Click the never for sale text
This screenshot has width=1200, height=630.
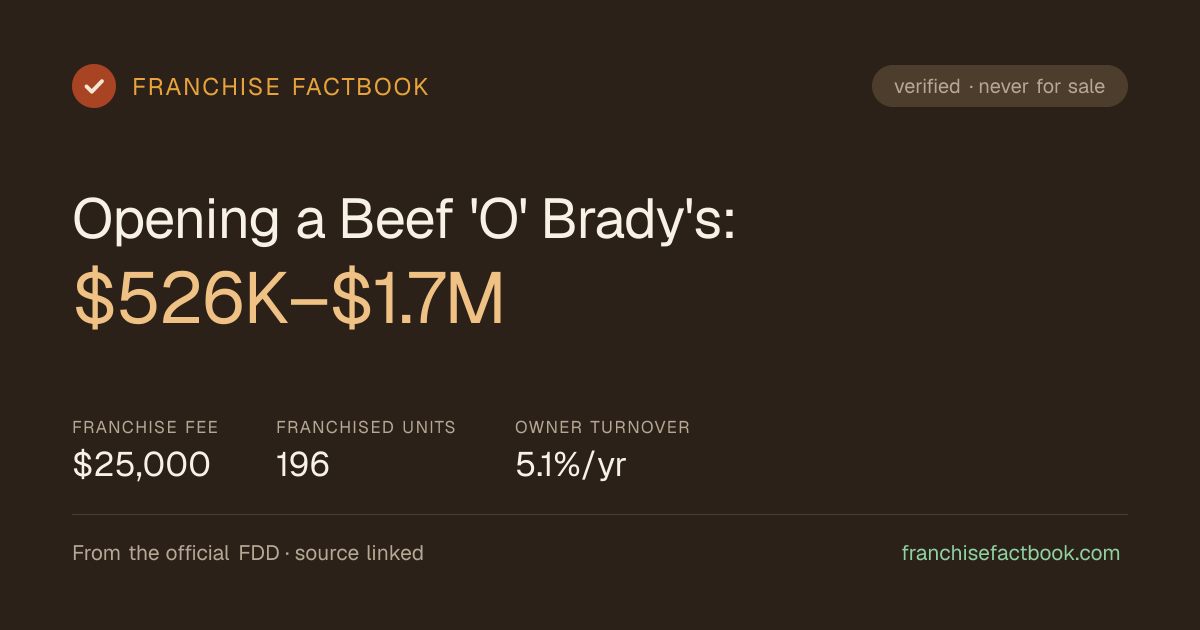(1042, 86)
